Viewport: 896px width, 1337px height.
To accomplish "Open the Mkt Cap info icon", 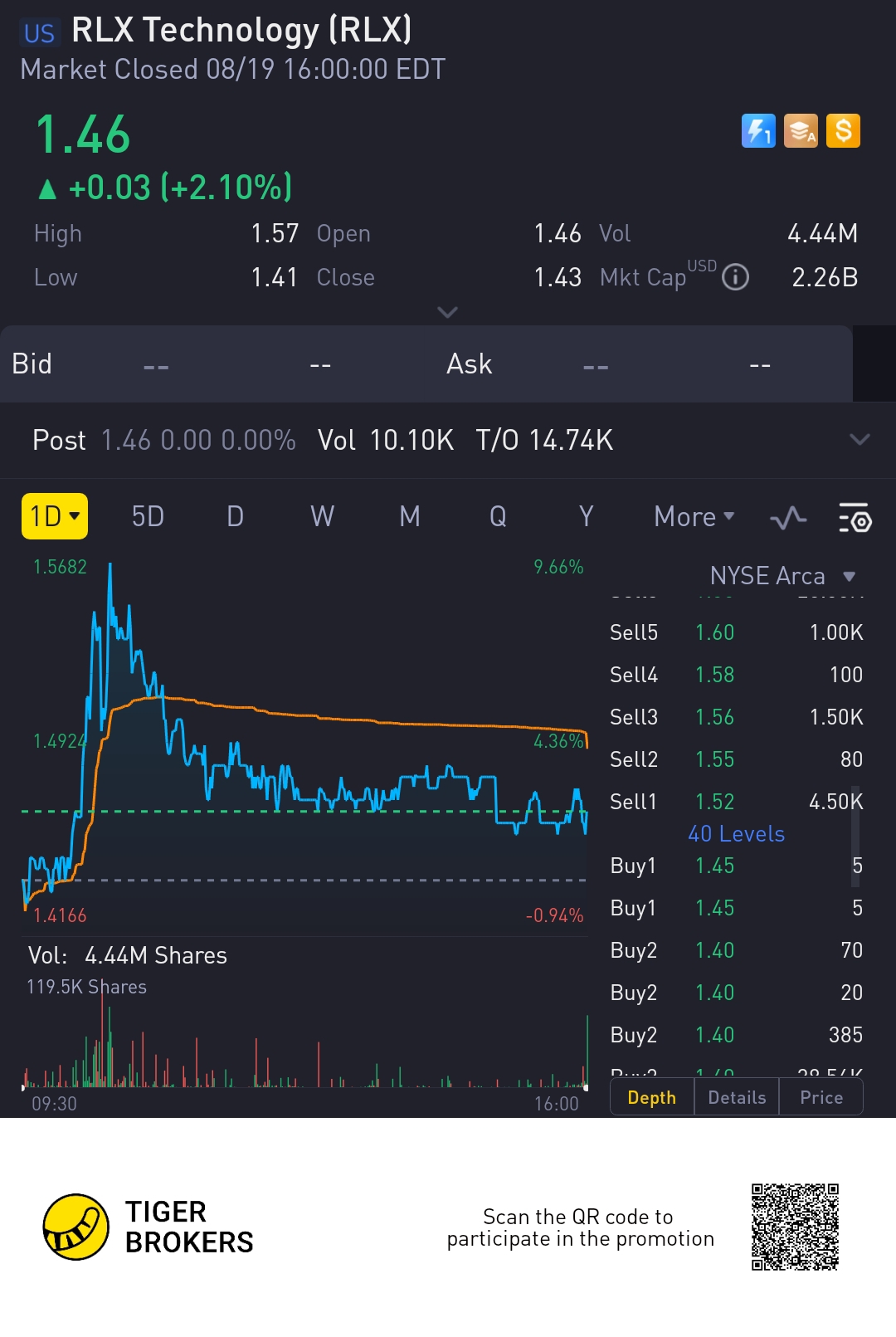I will 735,277.
